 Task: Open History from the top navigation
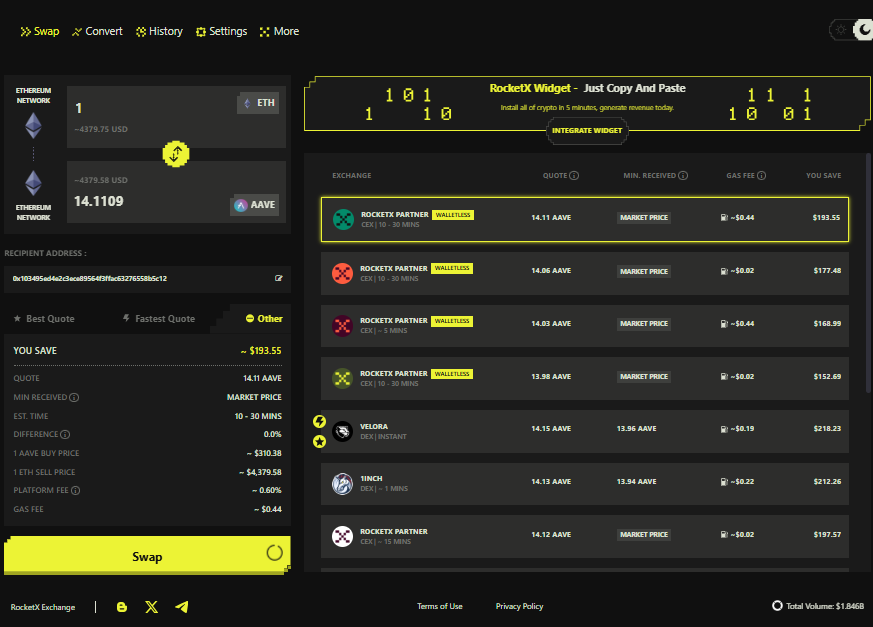[x=159, y=32]
